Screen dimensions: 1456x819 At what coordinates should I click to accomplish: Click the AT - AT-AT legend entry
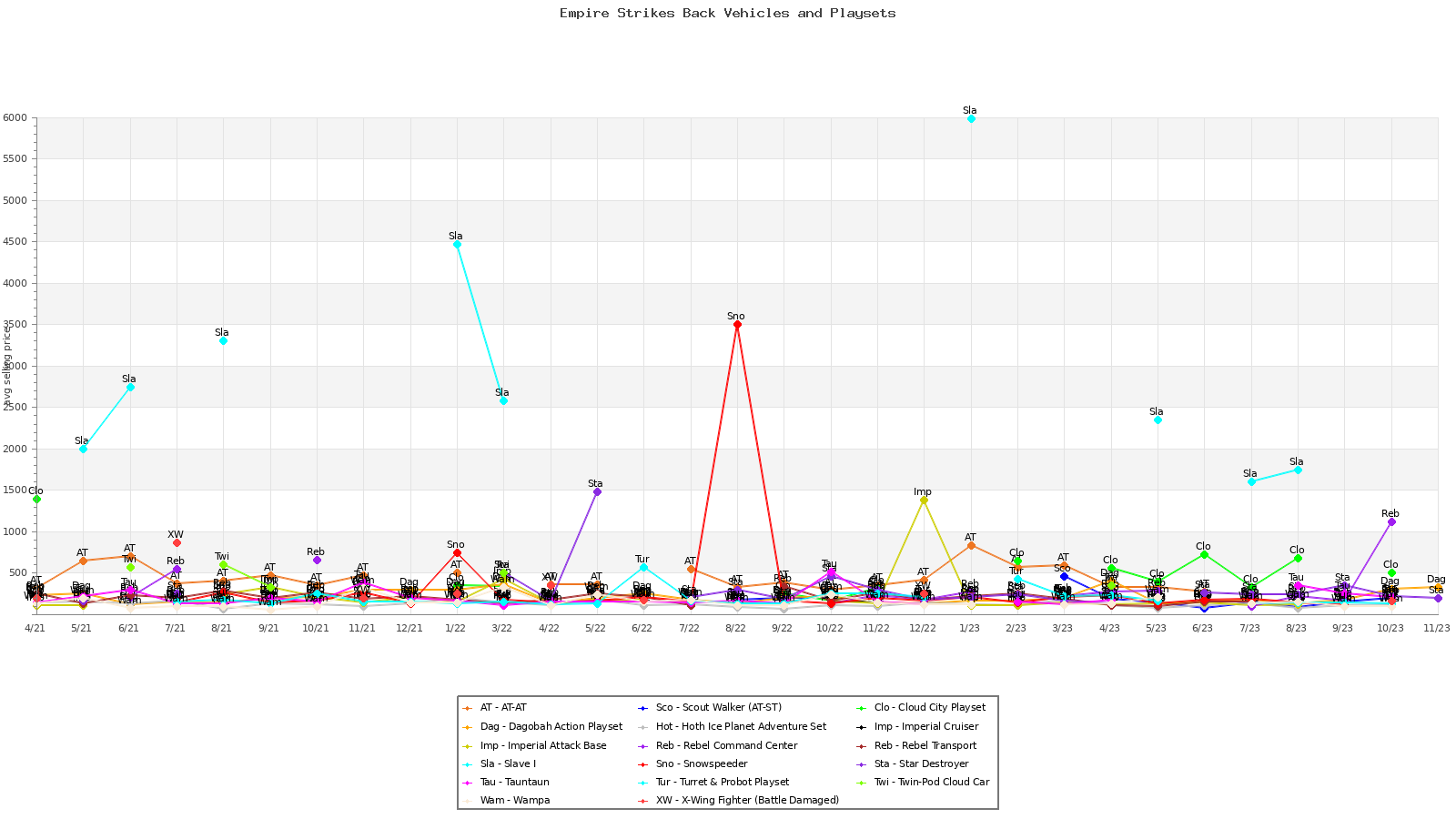pos(494,708)
